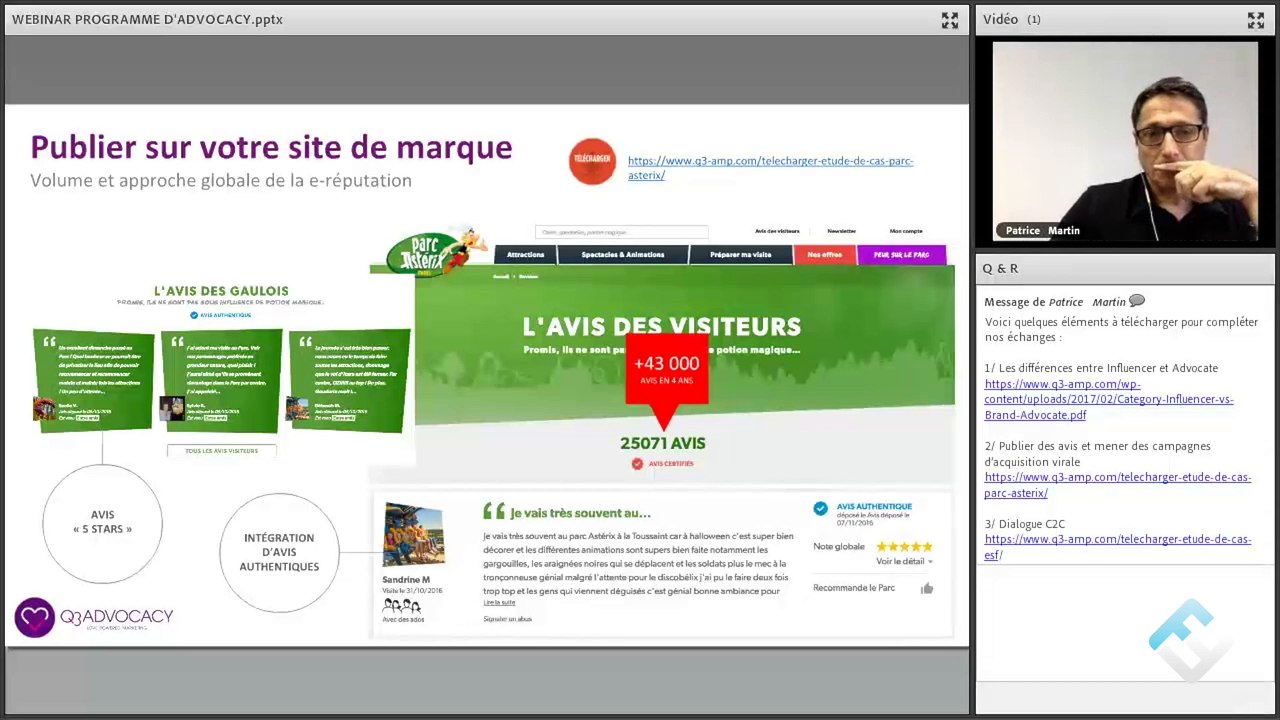This screenshot has width=1280, height=720.
Task: Click the thumbs-up Recommande le Parc icon
Action: pyautogui.click(x=927, y=588)
